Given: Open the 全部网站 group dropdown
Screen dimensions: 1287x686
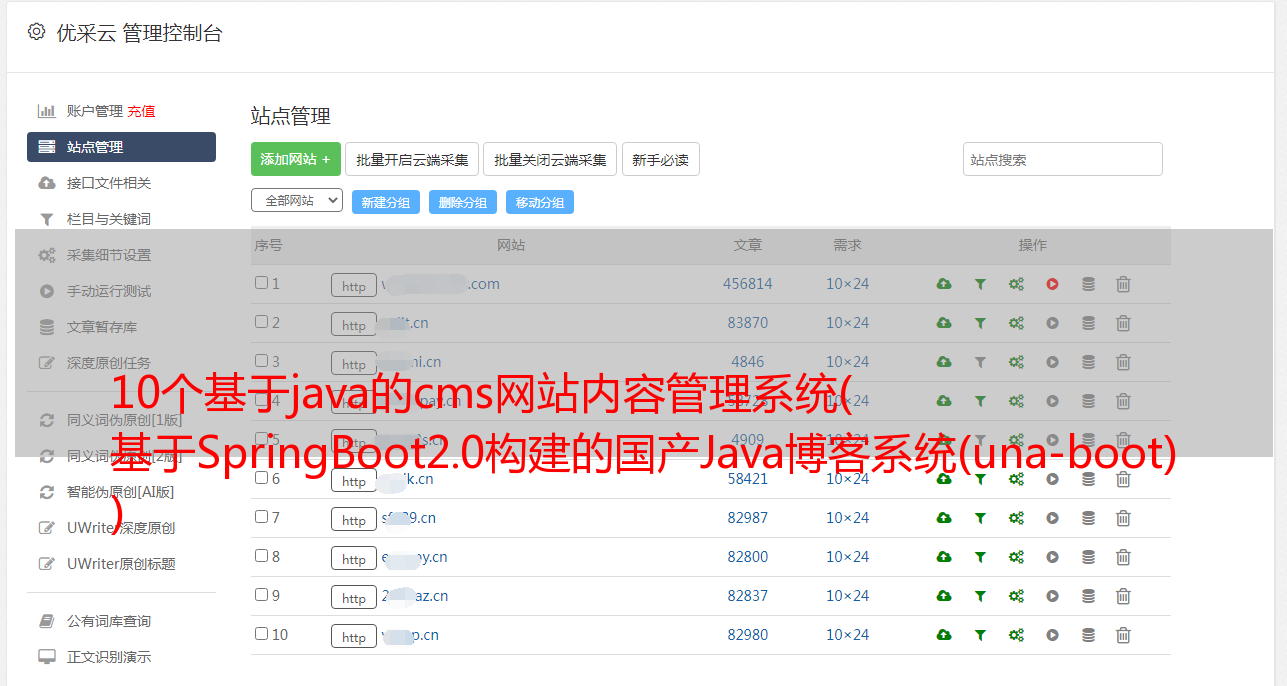Looking at the screenshot, I should click(297, 201).
